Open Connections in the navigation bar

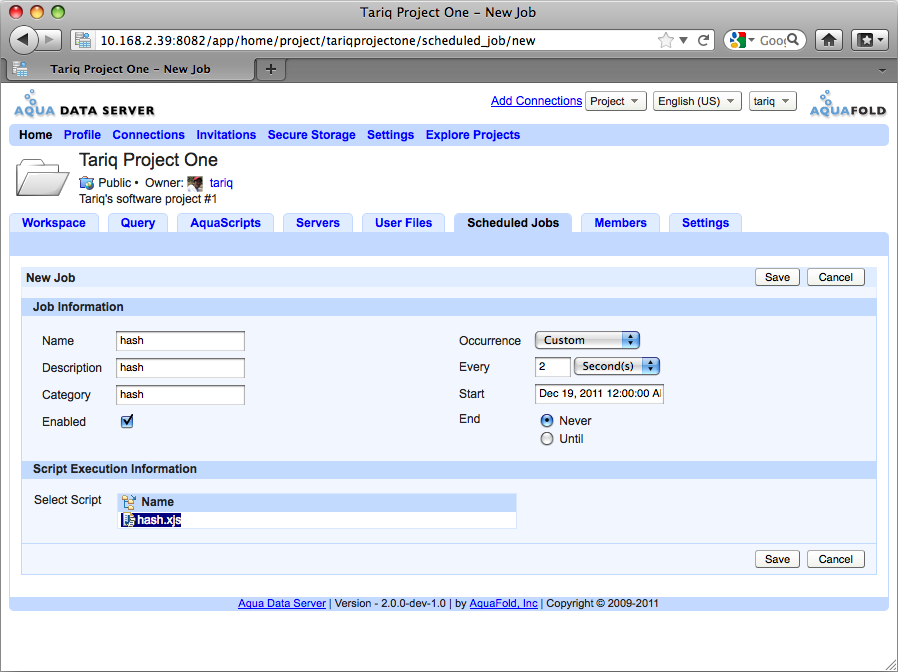pos(148,135)
